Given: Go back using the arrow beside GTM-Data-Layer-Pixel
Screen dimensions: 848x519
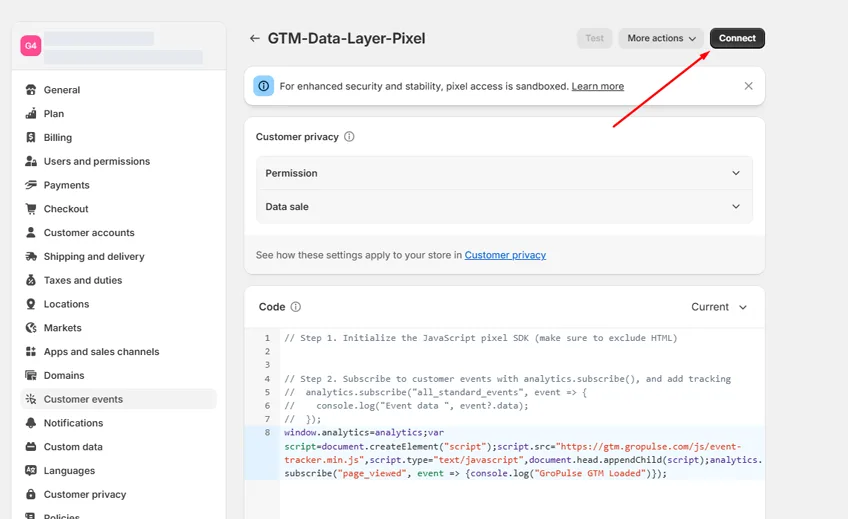Looking at the screenshot, I should pos(255,38).
